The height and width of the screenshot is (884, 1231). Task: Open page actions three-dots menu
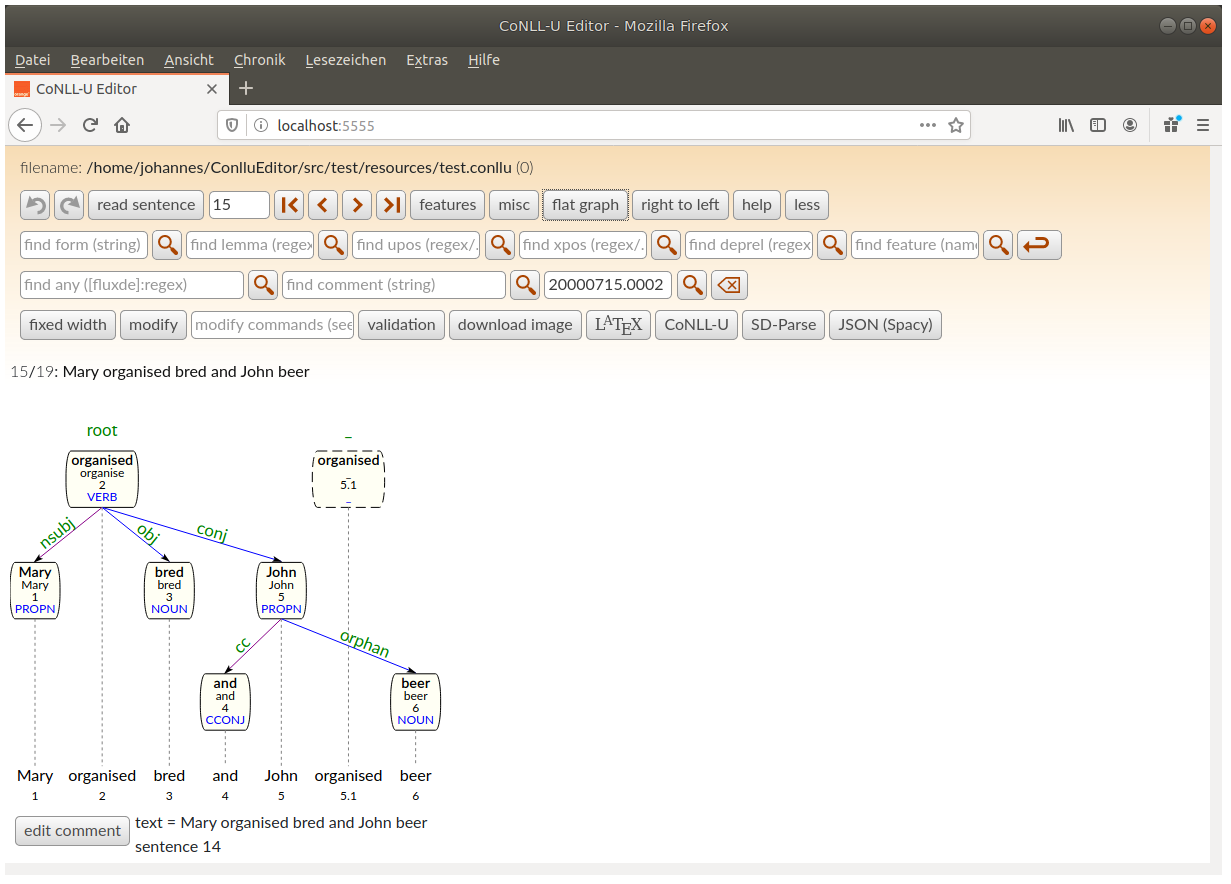tap(928, 125)
